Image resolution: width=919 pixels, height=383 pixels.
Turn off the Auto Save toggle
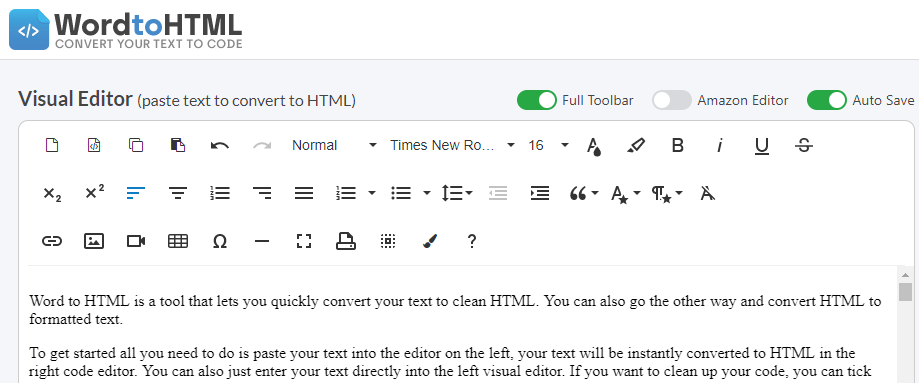pos(826,100)
